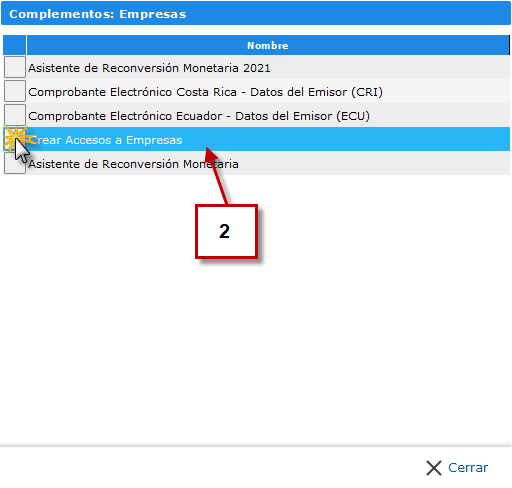The image size is (512, 488).
Task: Tick the box for the last Asistente de Reconversión Monetaria row
Action: 15,163
